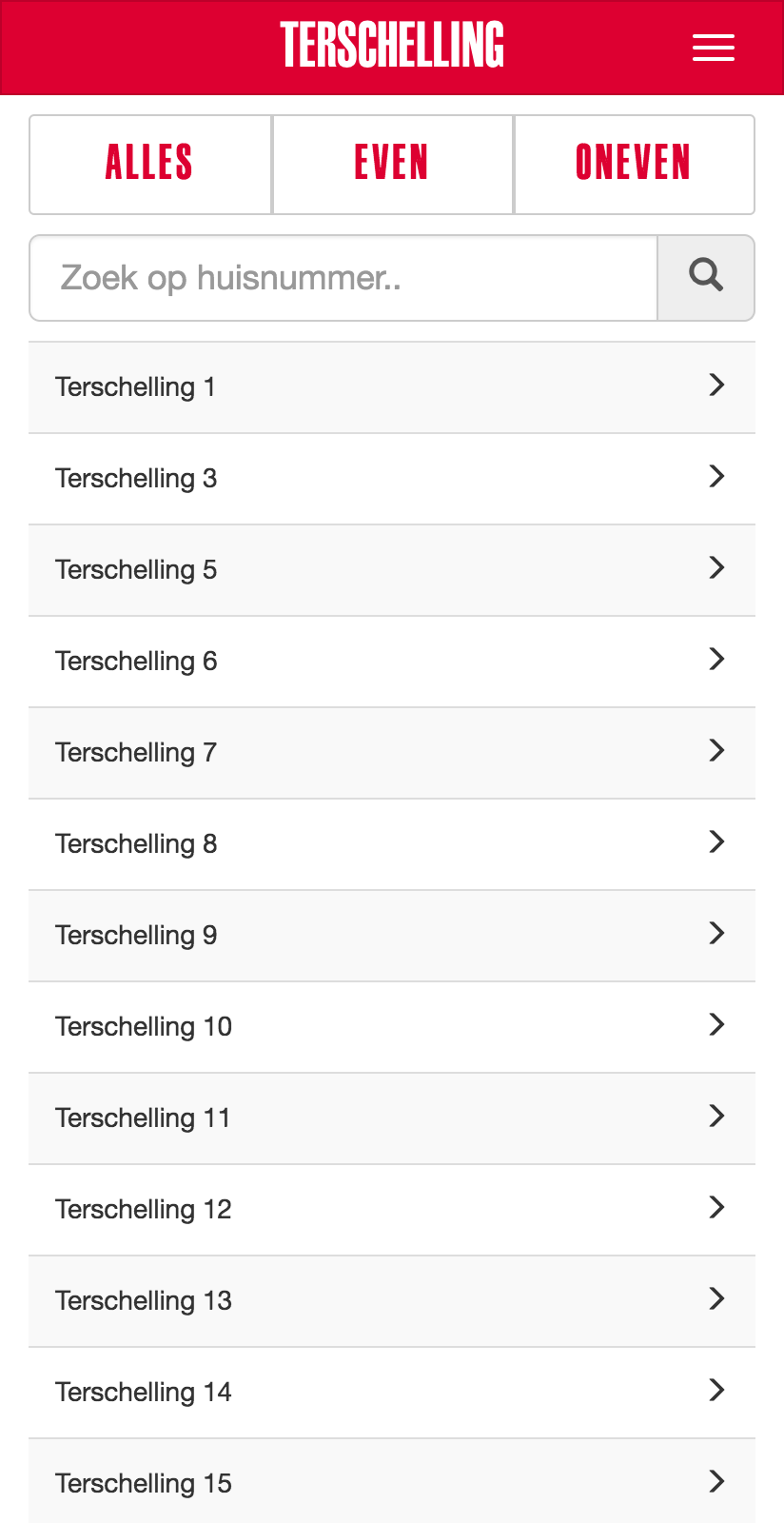
Task: Click the chevron arrow beside Terschelling 15
Action: pos(717,1482)
